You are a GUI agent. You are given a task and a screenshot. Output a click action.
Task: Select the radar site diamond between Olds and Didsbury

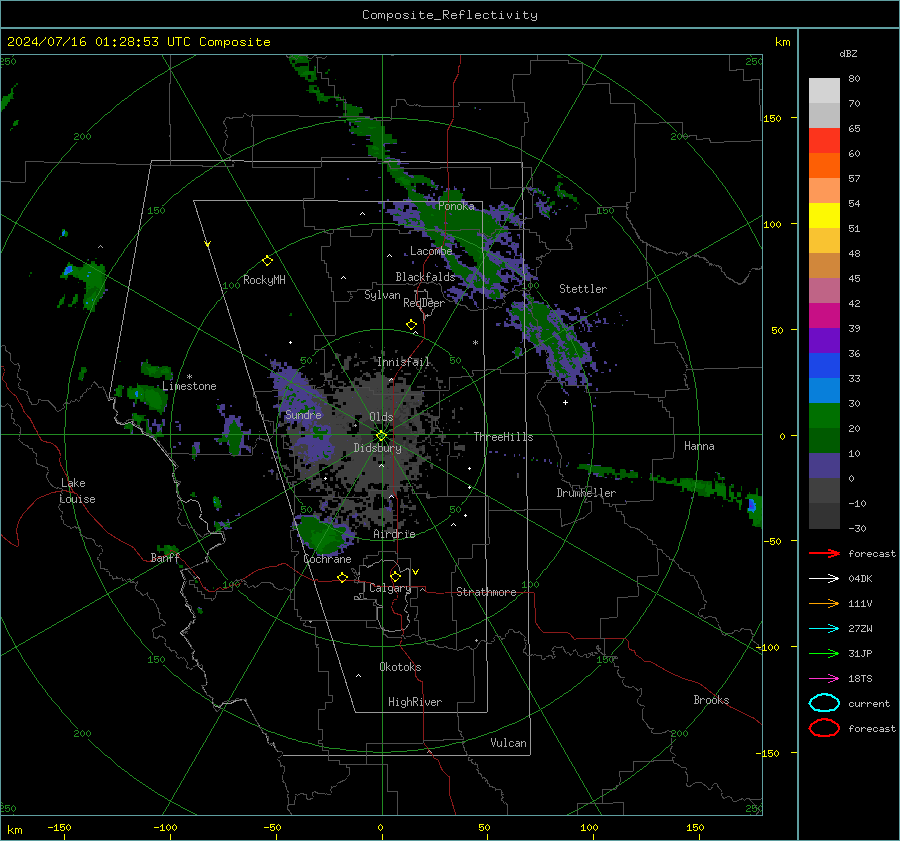pyautogui.click(x=382, y=436)
